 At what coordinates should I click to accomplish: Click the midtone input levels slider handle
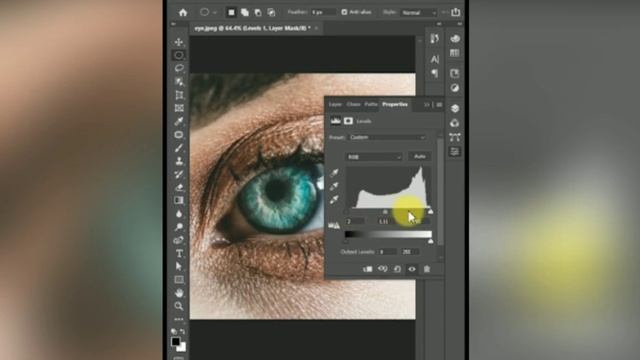coord(385,211)
